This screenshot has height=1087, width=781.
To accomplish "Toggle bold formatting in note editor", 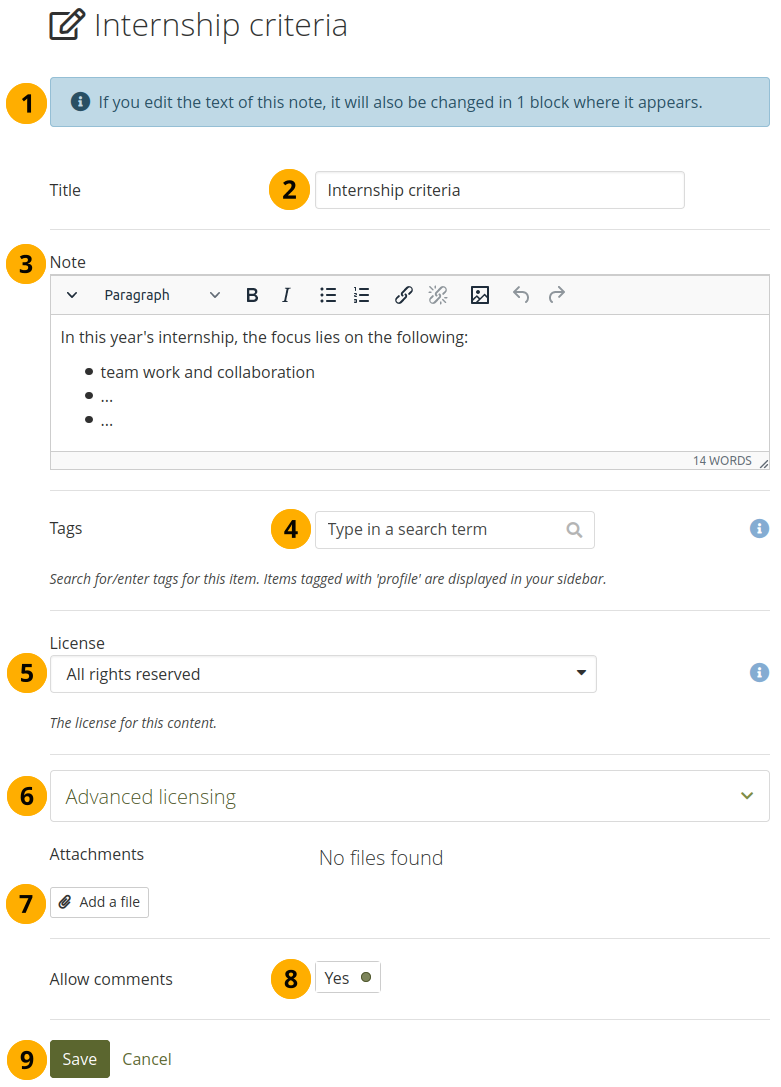I will coord(252,295).
